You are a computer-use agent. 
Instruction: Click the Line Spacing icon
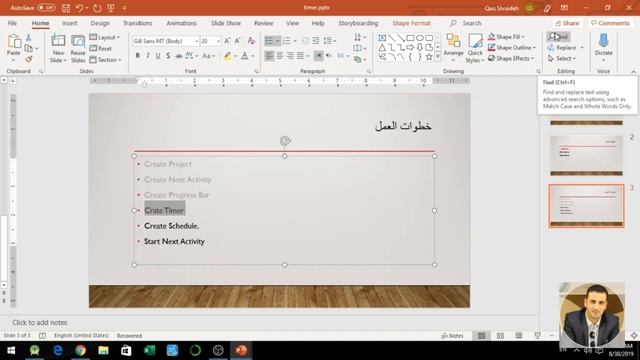327,40
